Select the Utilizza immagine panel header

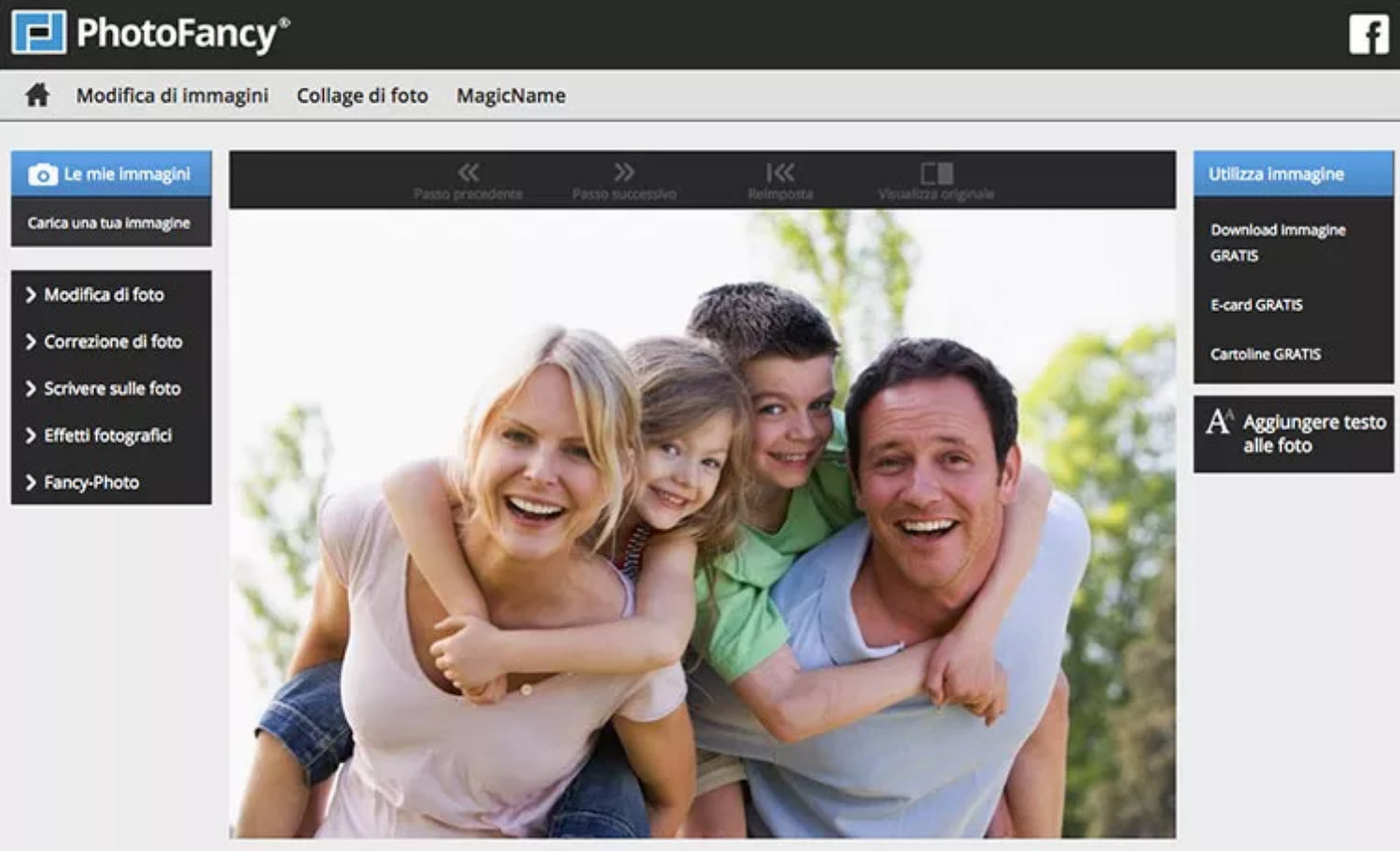pyautogui.click(x=1294, y=174)
